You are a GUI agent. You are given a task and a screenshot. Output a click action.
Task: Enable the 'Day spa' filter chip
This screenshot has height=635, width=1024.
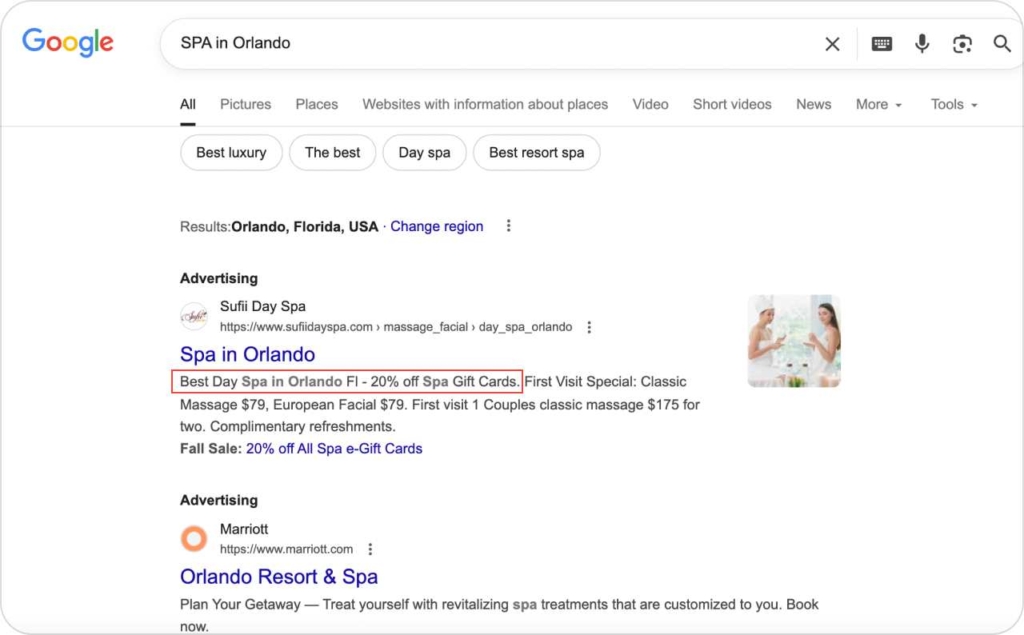click(424, 152)
